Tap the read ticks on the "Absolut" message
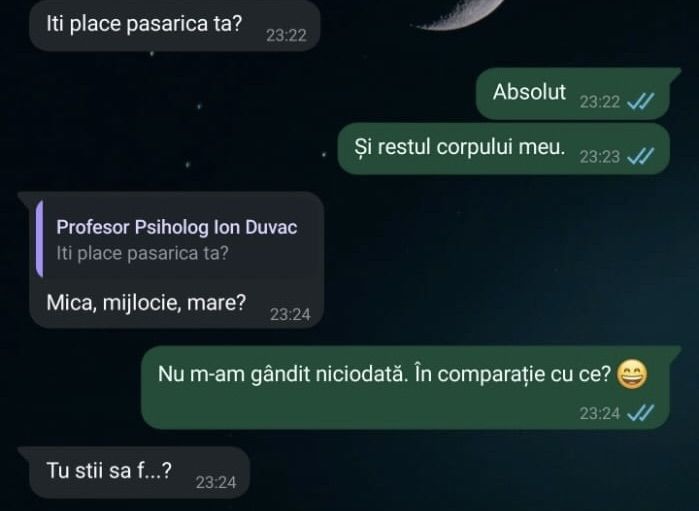The image size is (699, 511). click(641, 101)
